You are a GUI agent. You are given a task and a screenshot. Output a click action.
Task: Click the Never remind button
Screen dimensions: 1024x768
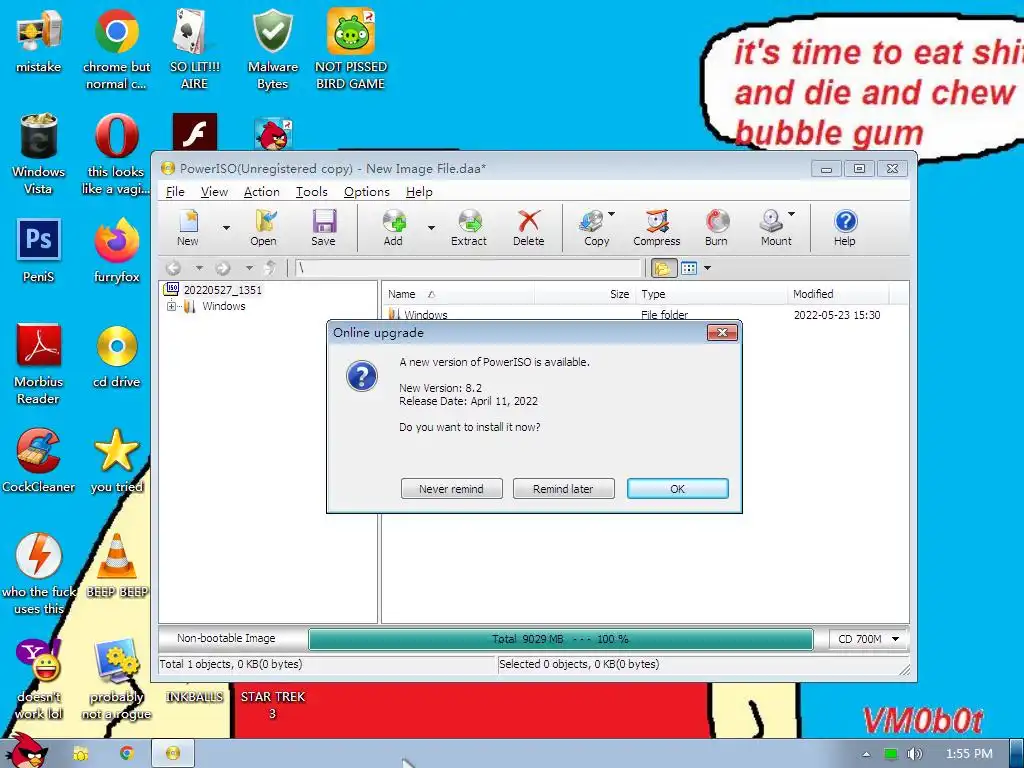tap(451, 488)
